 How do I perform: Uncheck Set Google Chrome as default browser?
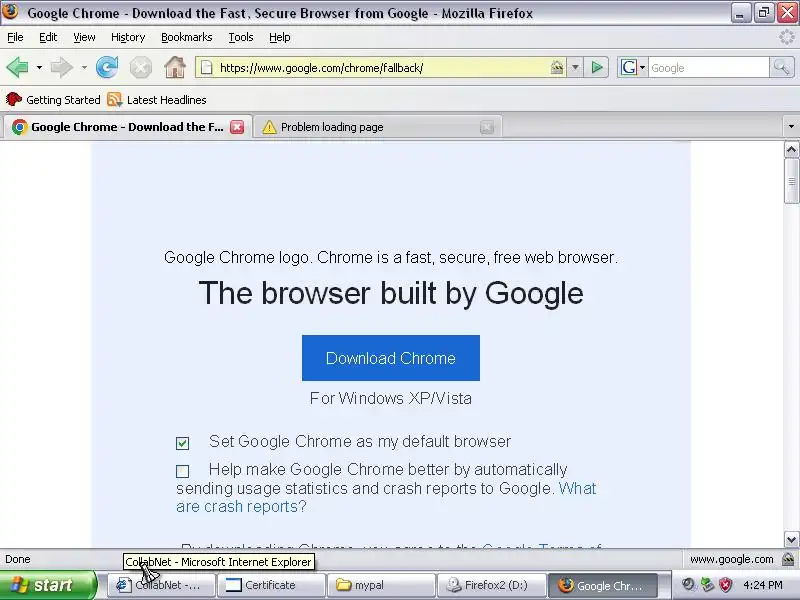(182, 443)
